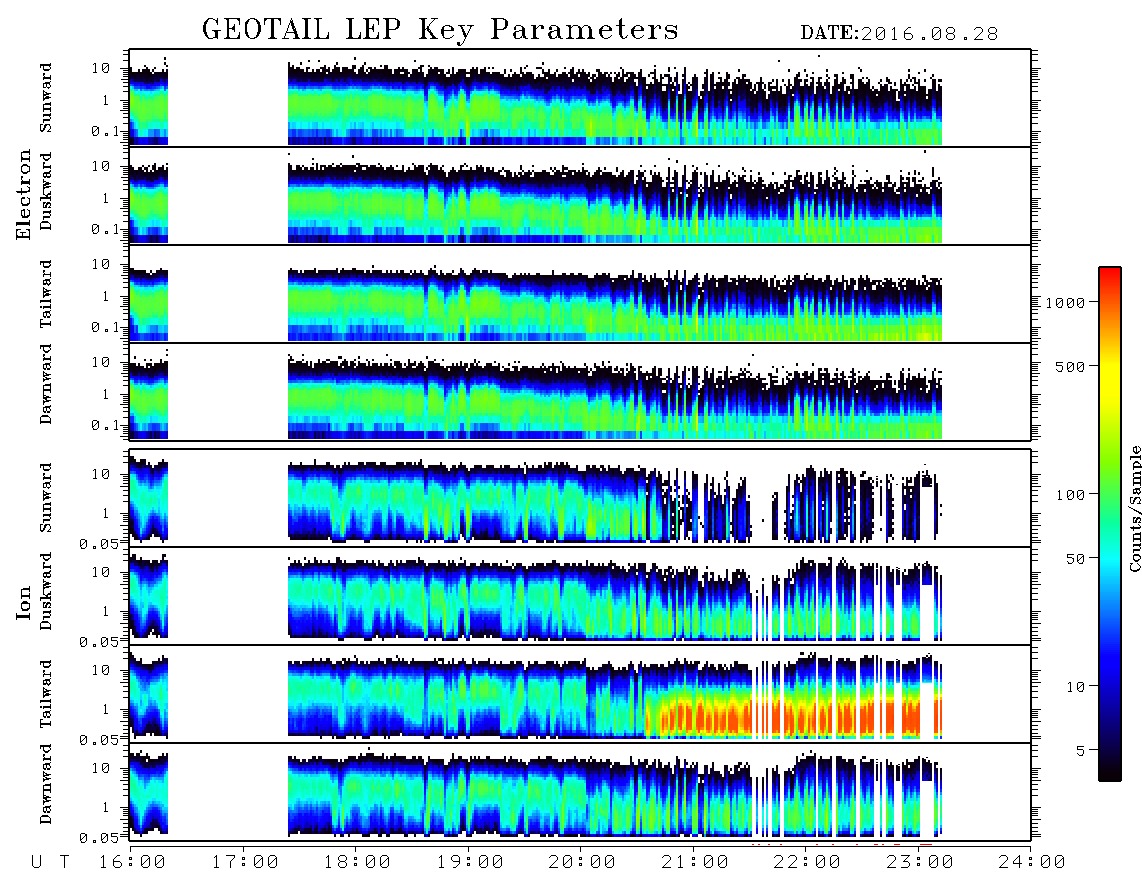This screenshot has height=880, width=1142.
Task: Click the 22:00 time tick label
Action: 807,863
